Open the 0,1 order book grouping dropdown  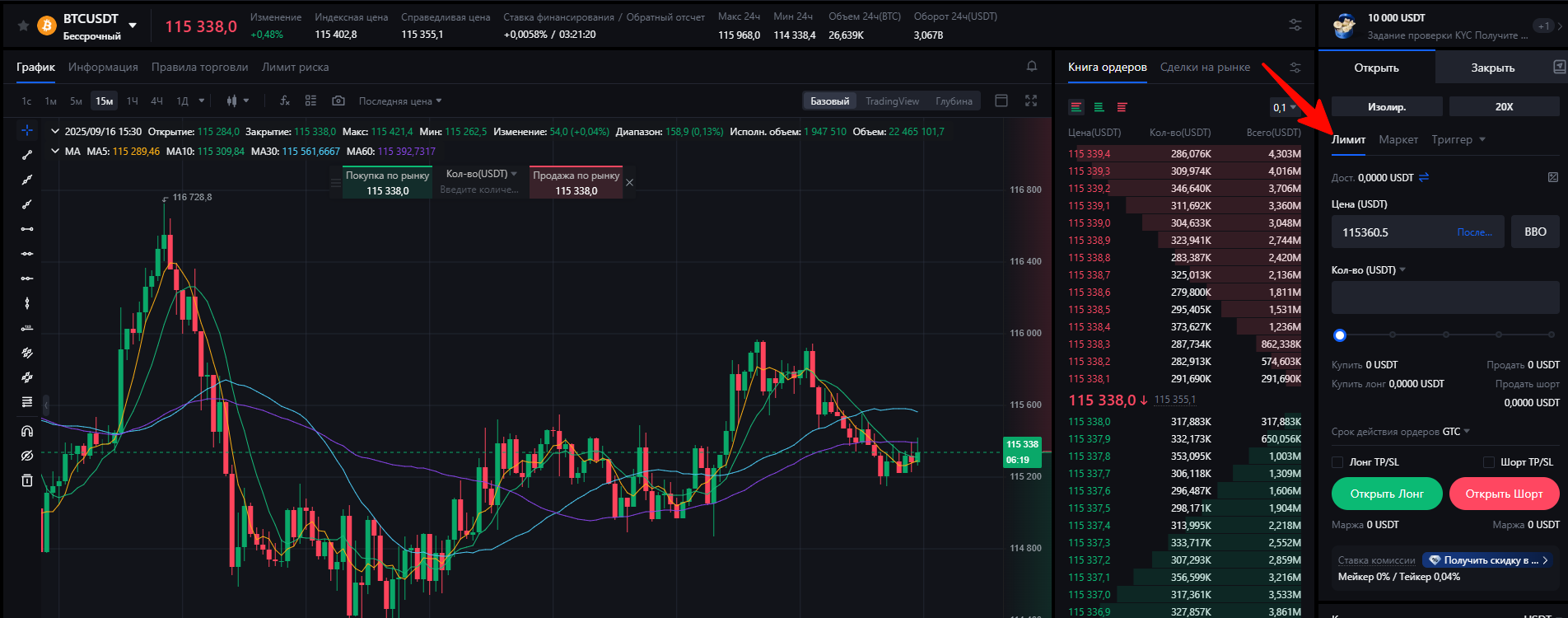1285,107
